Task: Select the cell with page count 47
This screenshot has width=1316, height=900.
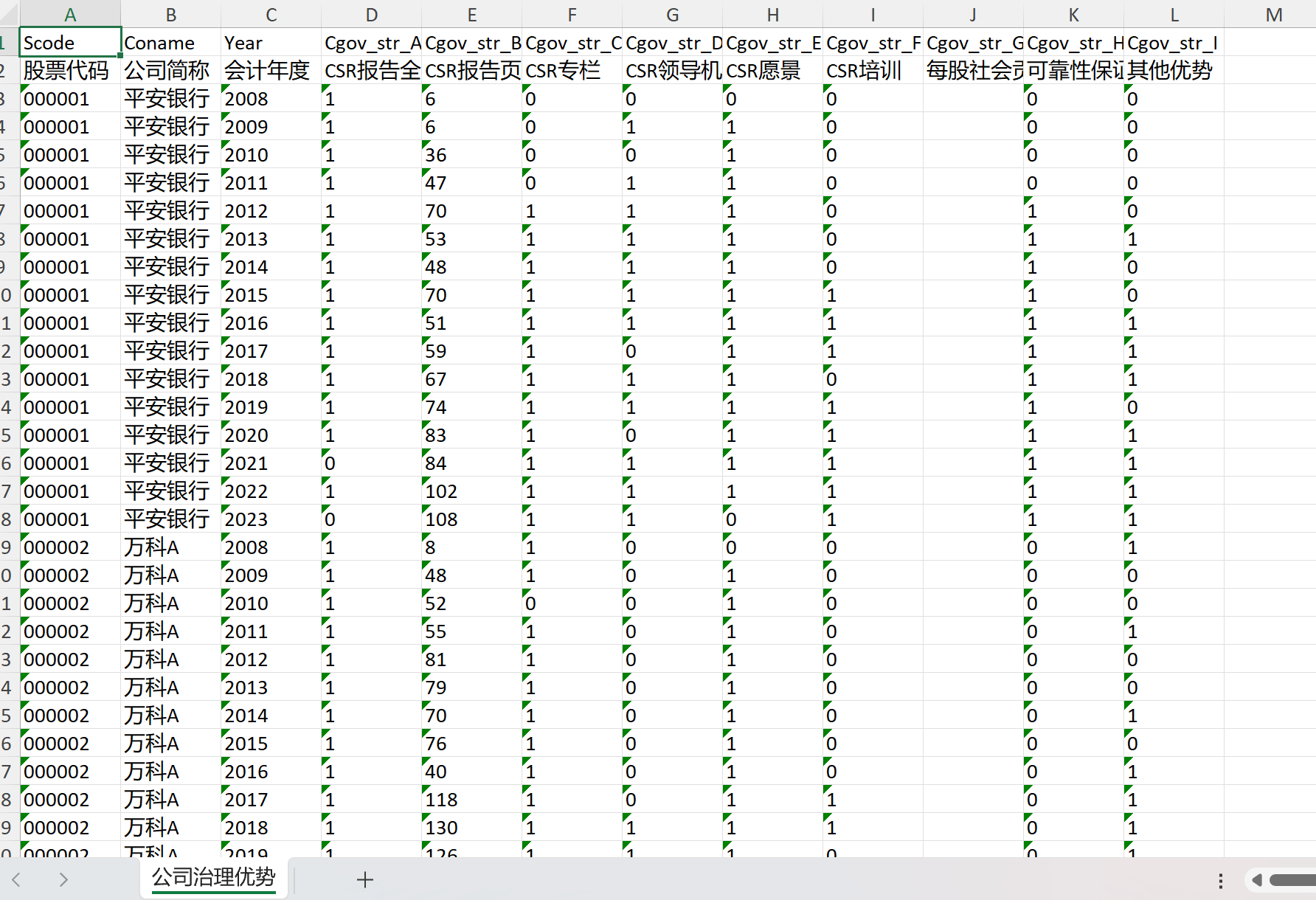Action: (x=471, y=182)
